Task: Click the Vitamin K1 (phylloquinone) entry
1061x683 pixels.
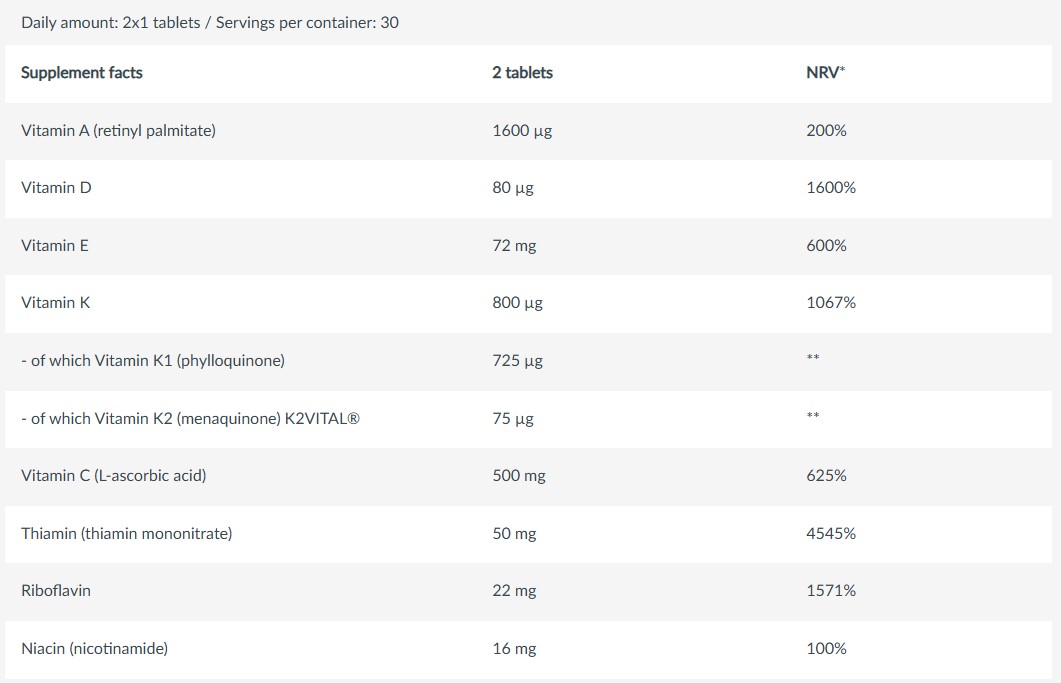Action: point(153,360)
